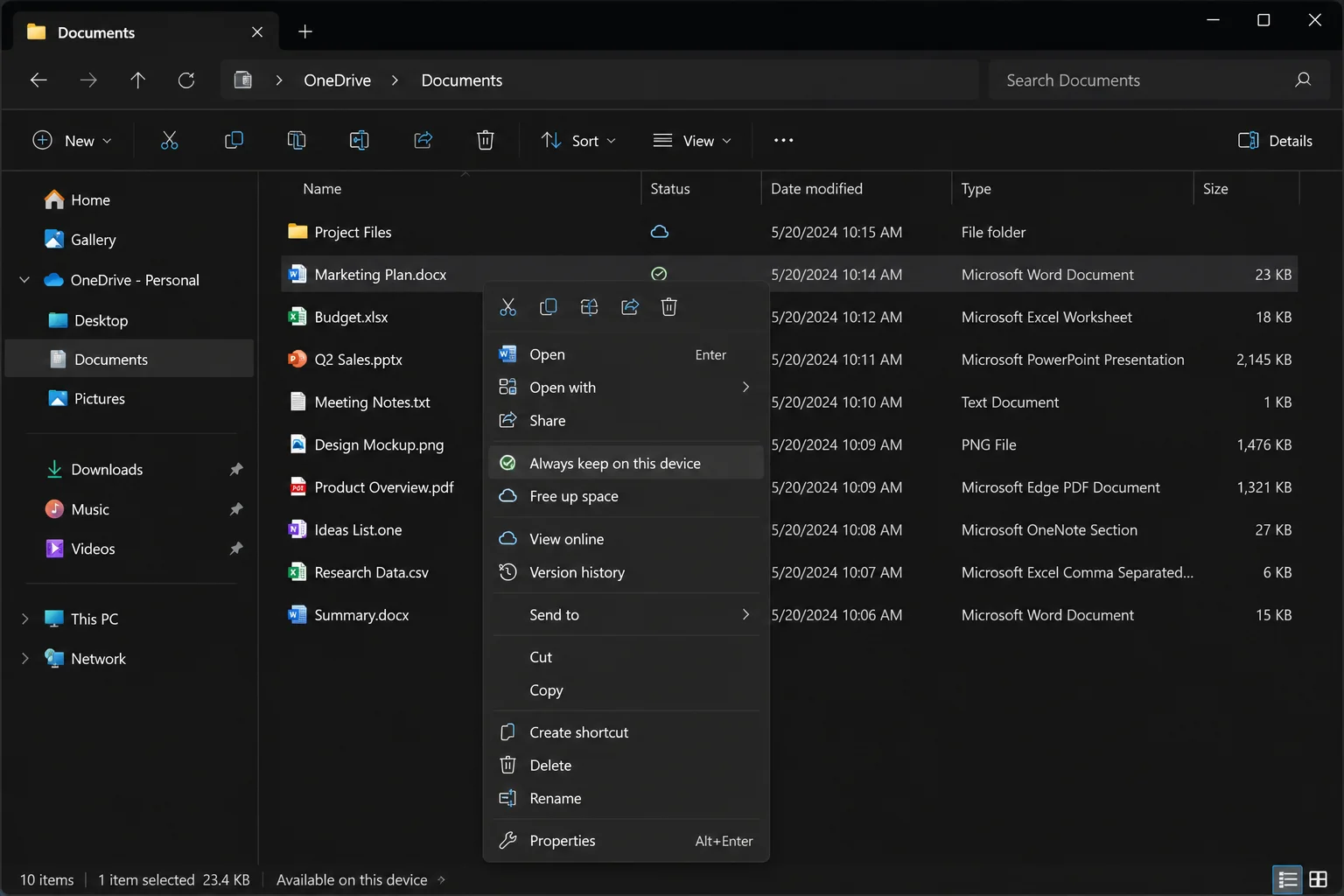Open Gallery in the navigation pane
This screenshot has height=896, width=1344.
[x=129, y=240]
